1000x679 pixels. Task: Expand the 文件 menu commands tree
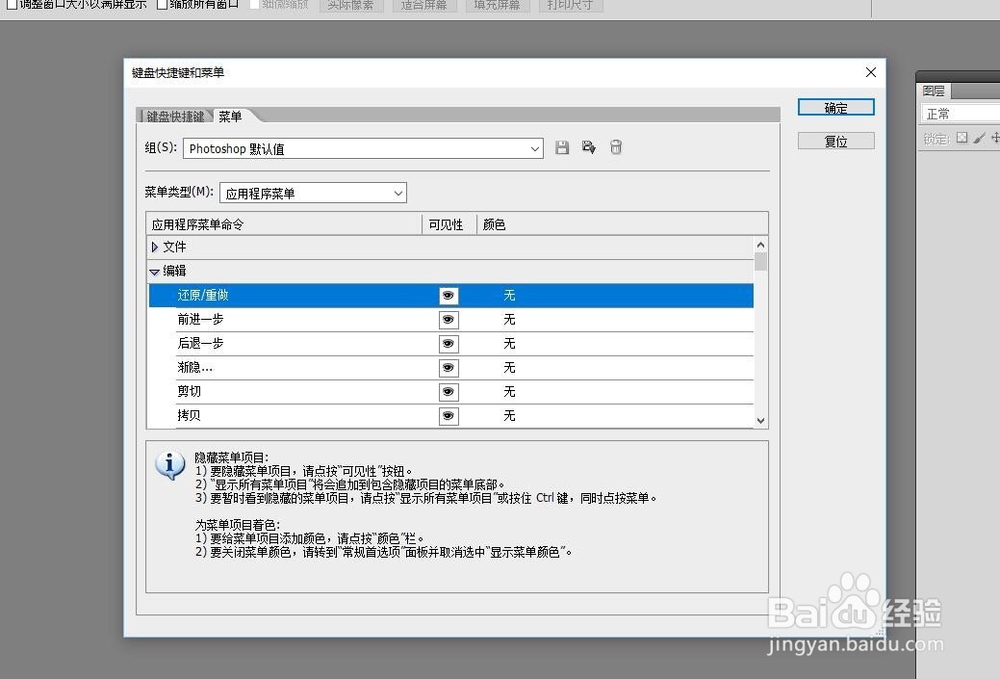pyautogui.click(x=154, y=246)
